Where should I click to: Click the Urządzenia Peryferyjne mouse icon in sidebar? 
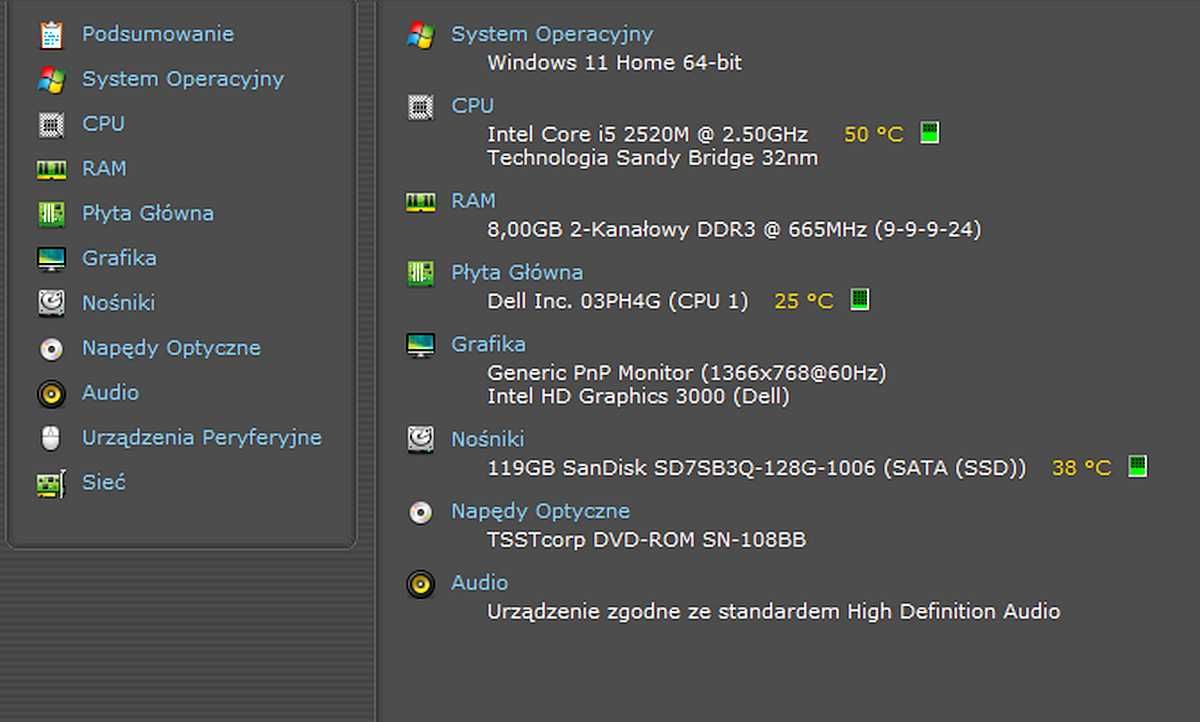pos(51,438)
